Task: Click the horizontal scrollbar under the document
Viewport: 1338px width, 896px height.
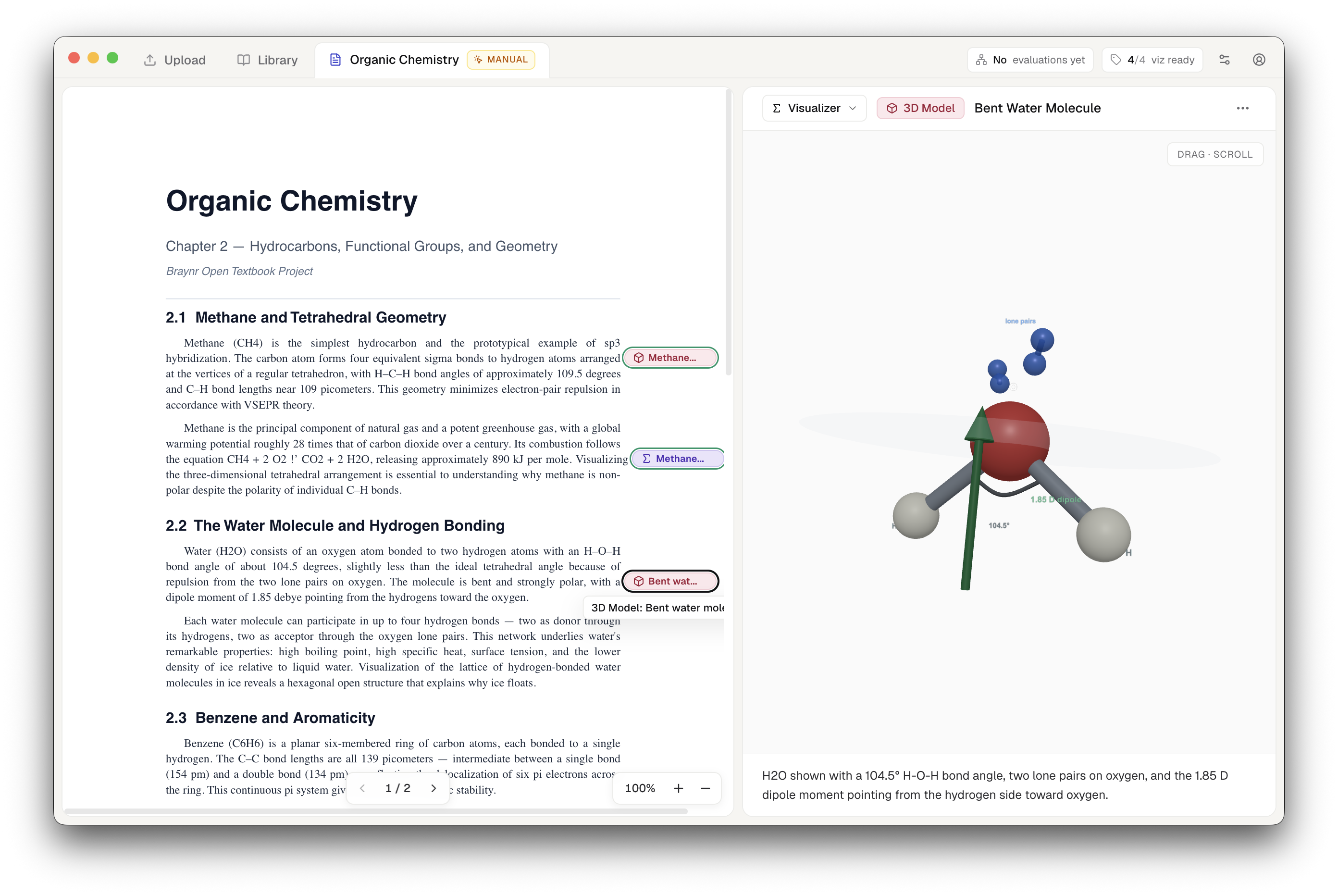Action: click(375, 811)
